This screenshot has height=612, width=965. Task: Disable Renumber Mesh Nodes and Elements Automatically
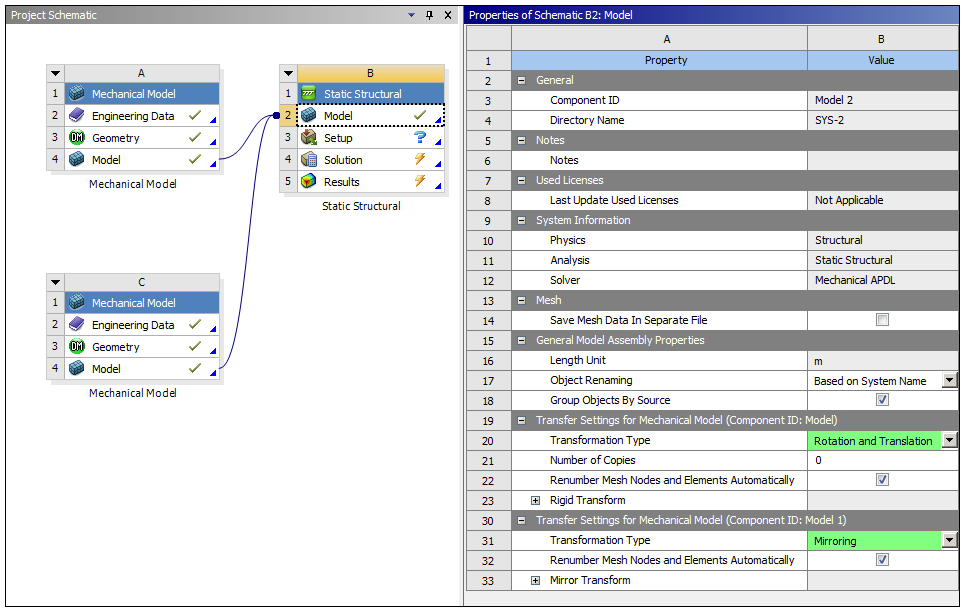[882, 480]
